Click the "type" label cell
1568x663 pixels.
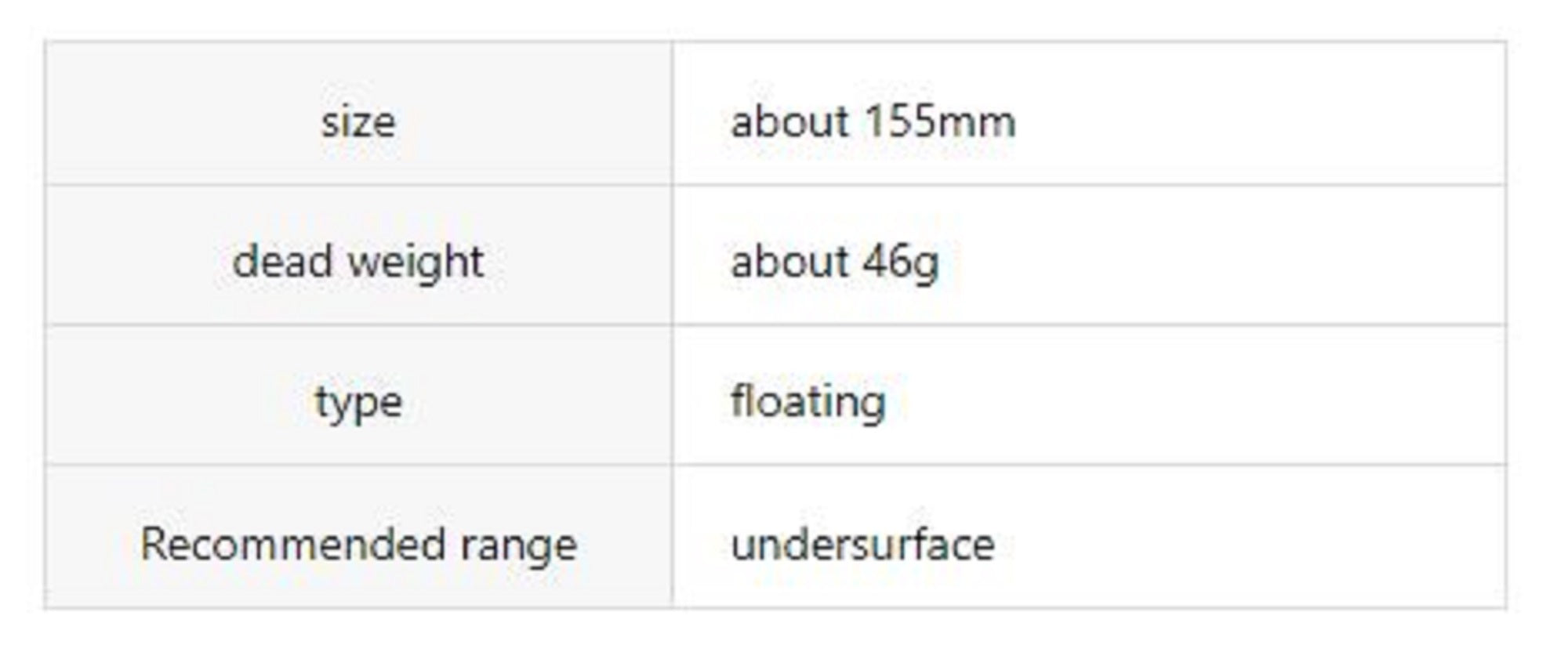point(358,402)
